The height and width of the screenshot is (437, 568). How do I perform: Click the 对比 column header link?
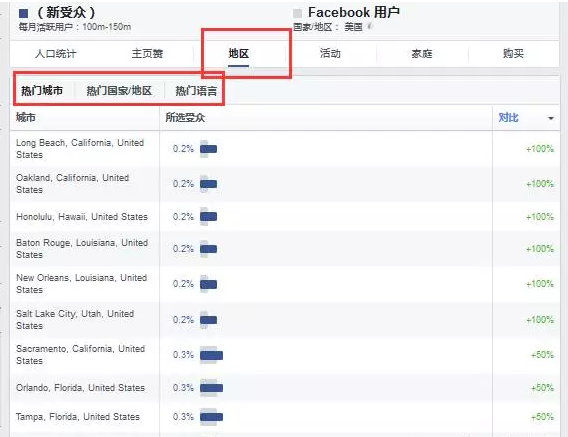(508, 117)
